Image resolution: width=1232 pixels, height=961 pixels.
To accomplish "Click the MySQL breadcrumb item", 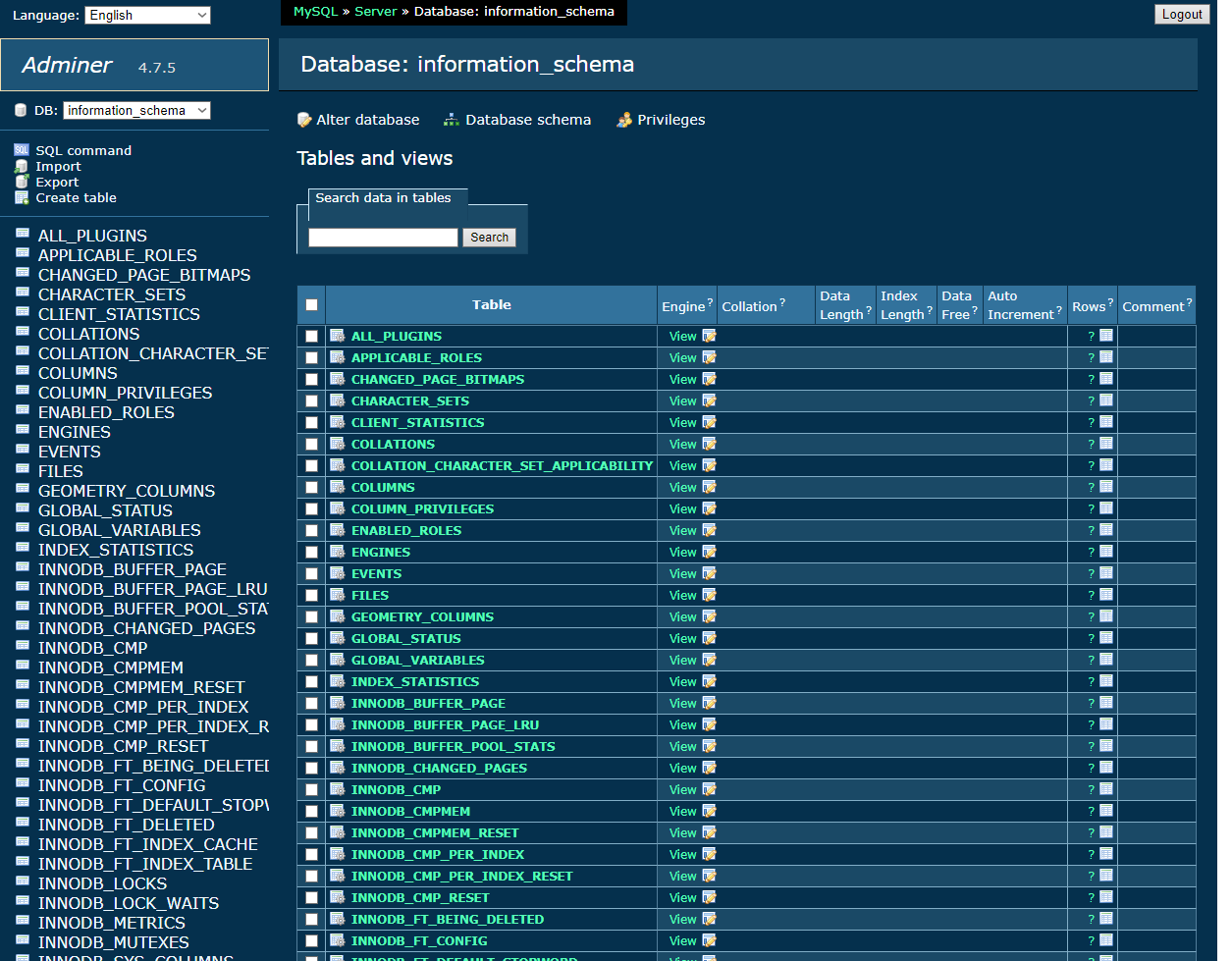I will point(314,13).
